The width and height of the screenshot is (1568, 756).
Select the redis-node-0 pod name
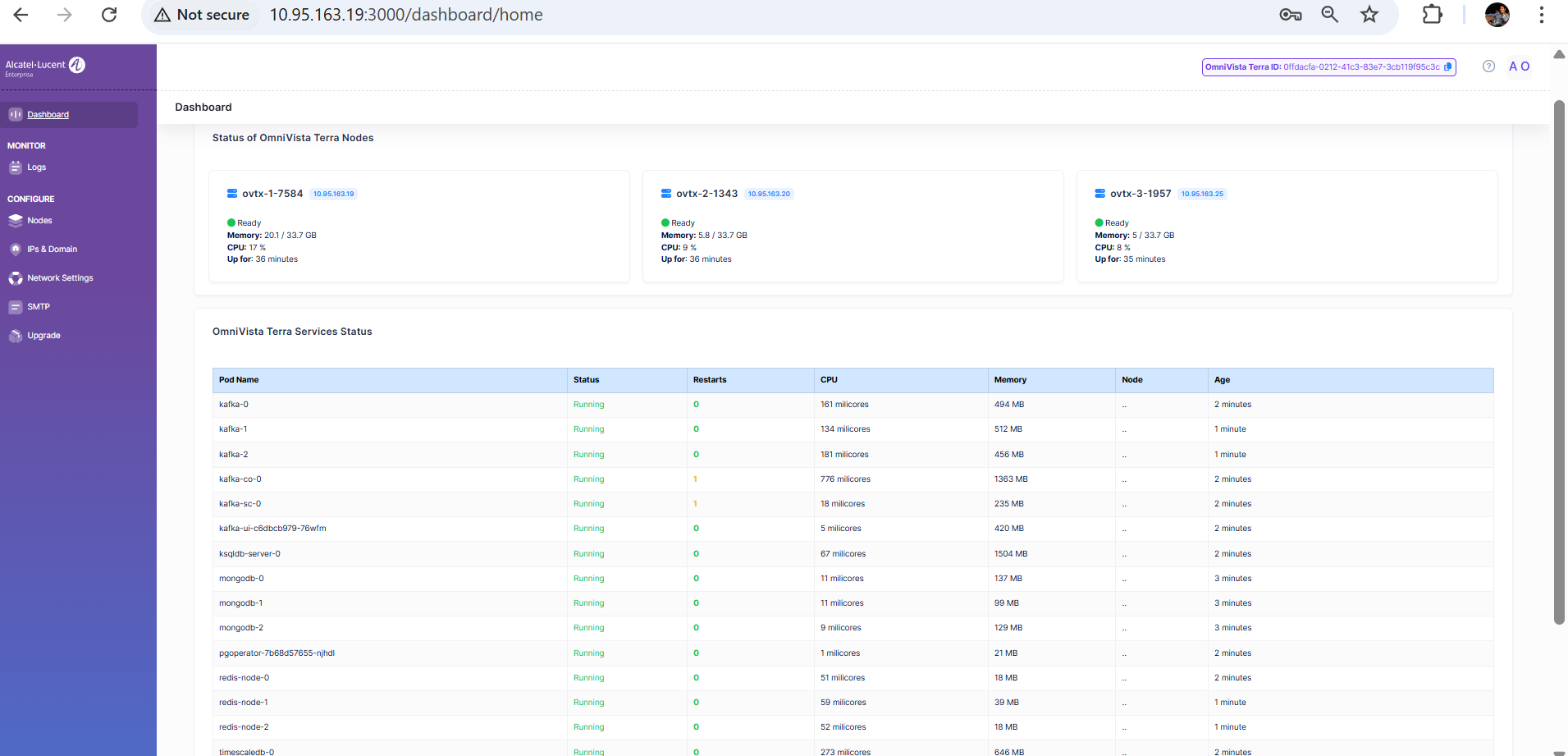point(244,678)
